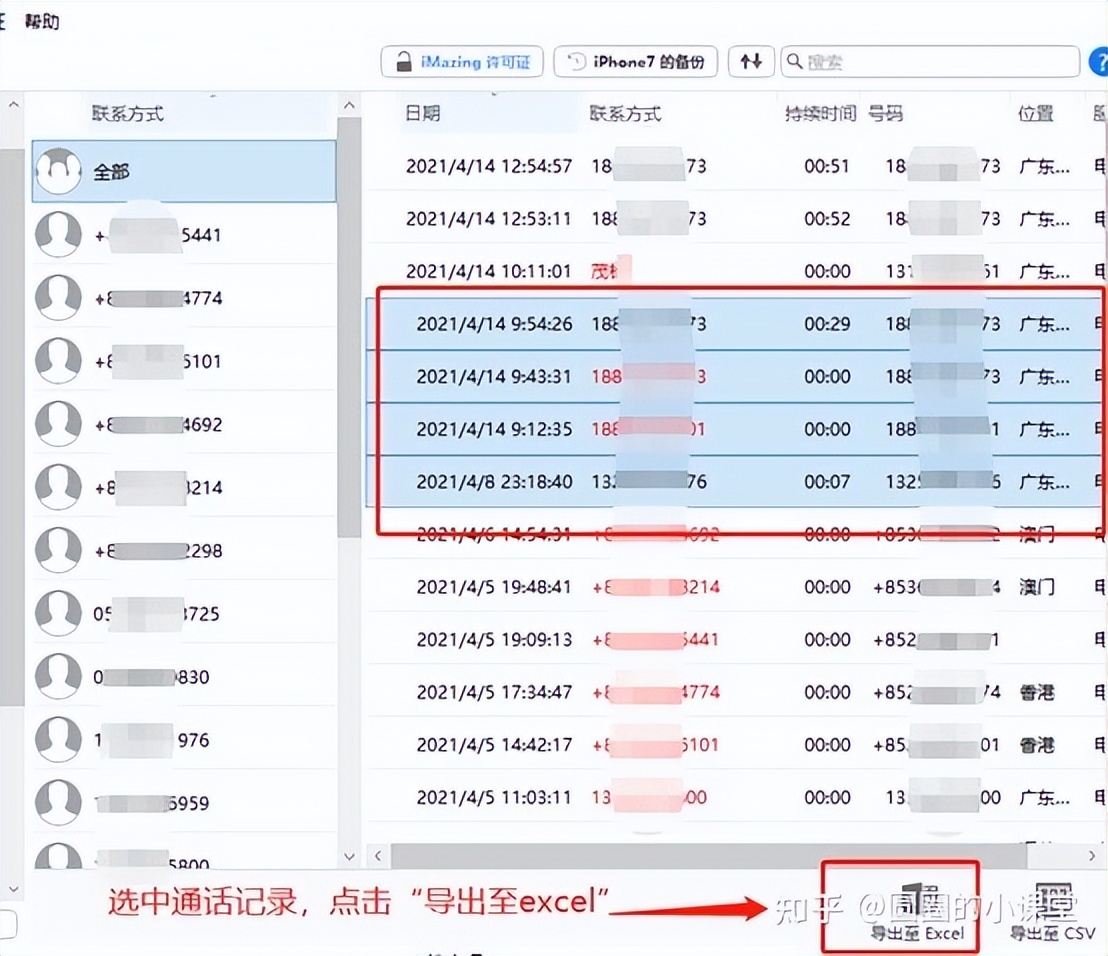Click the up-down sort arrows icon
The image size is (1108, 956).
point(751,61)
